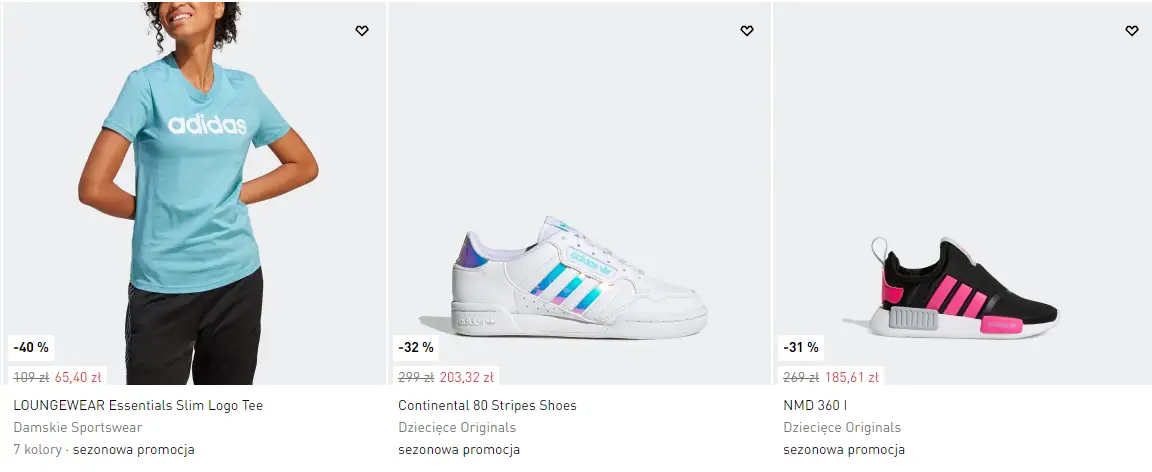The image size is (1152, 472).
Task: Click "7 kolory · sezonowa promocja" text
Action: point(104,450)
